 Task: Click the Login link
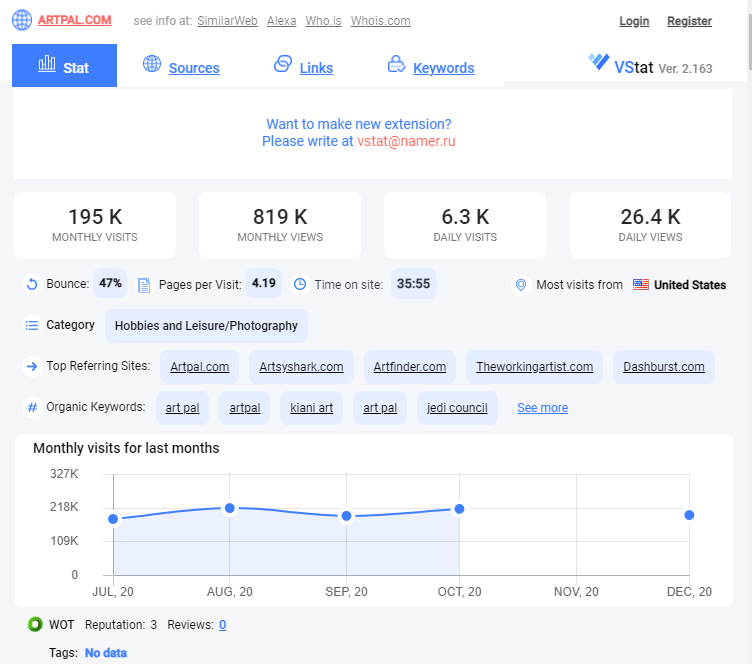pyautogui.click(x=634, y=21)
